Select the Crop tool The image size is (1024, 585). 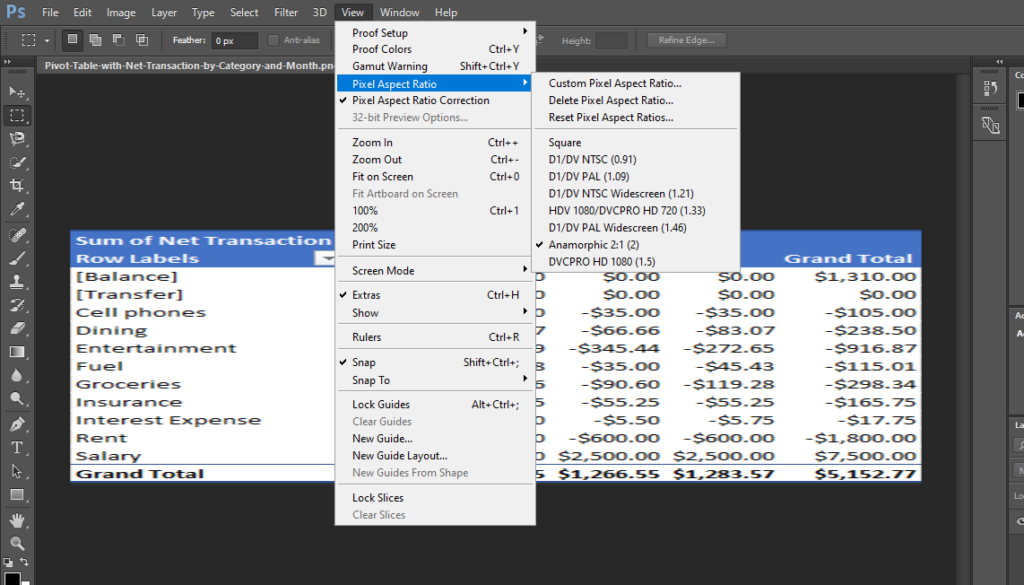pyautogui.click(x=17, y=185)
